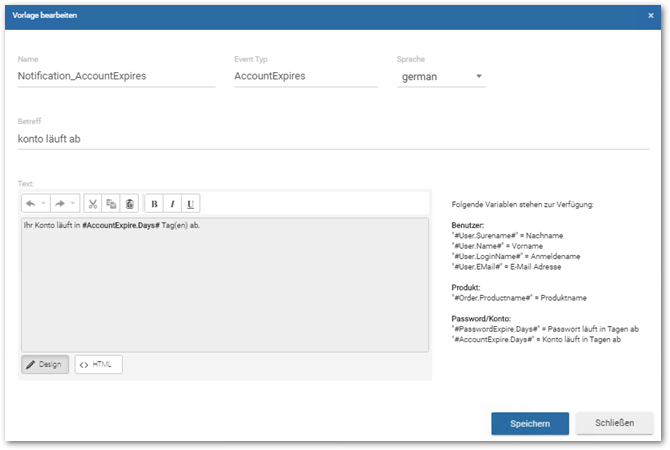Click the "#Order.Productname#" = Produktname line
This screenshot has width=670, height=450.
pos(519,298)
